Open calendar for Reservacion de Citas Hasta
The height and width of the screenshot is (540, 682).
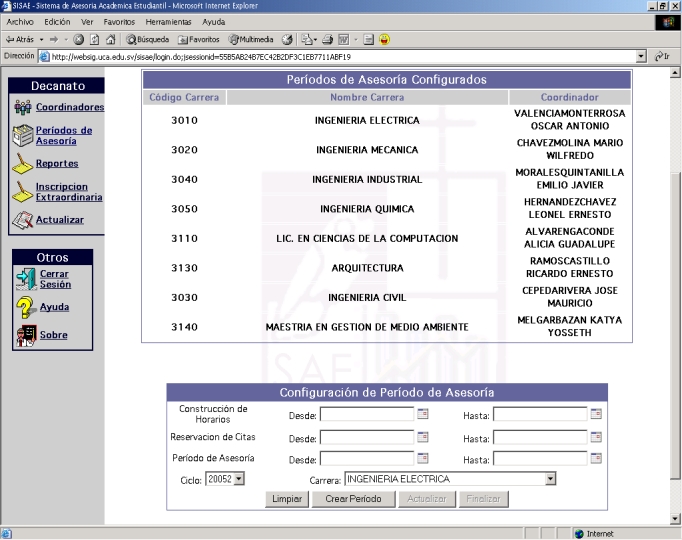(x=596, y=437)
